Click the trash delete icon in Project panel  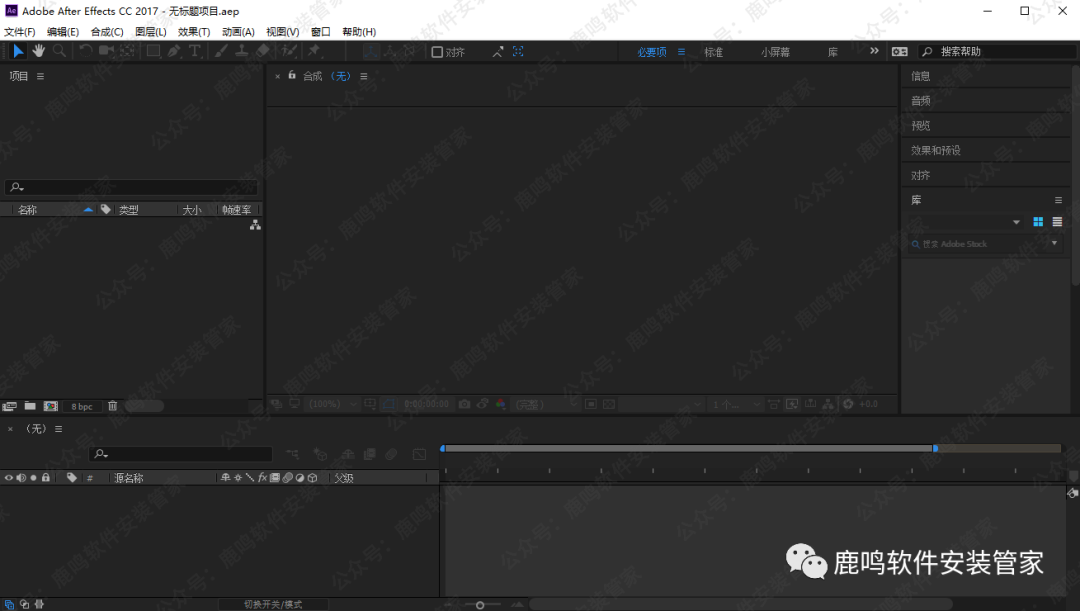point(112,406)
